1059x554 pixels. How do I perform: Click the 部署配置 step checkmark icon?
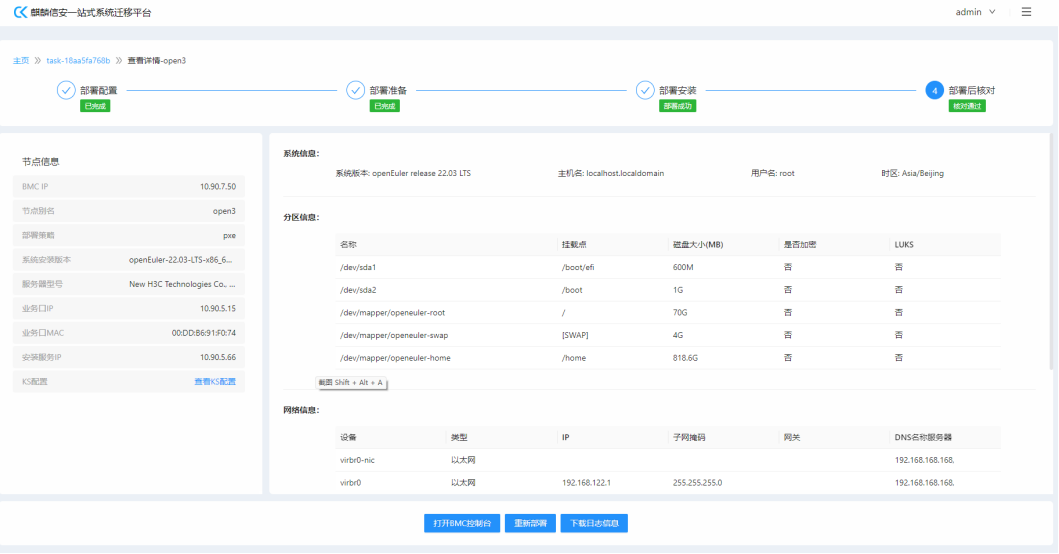click(x=66, y=90)
